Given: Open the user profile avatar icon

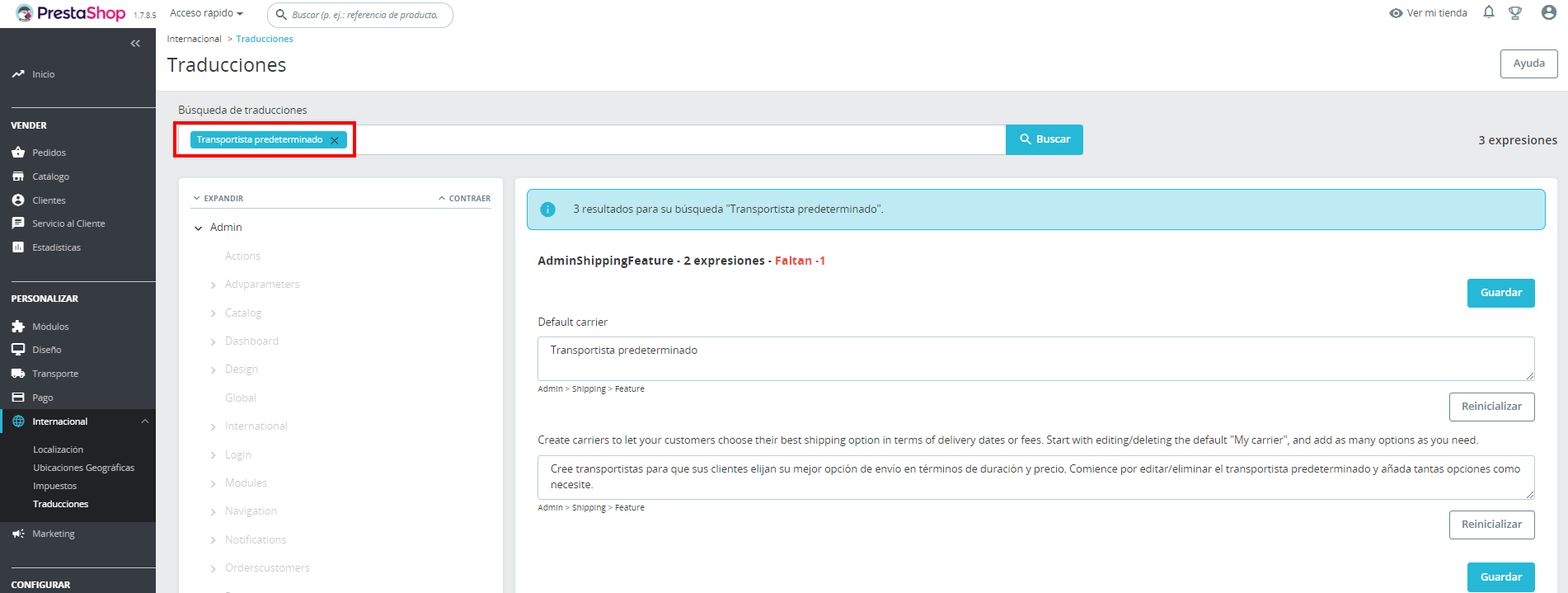Looking at the screenshot, I should click(x=1549, y=12).
